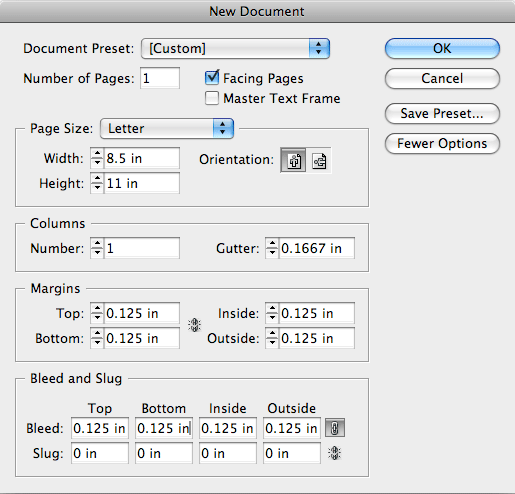Click the Fewer Options button

point(442,143)
